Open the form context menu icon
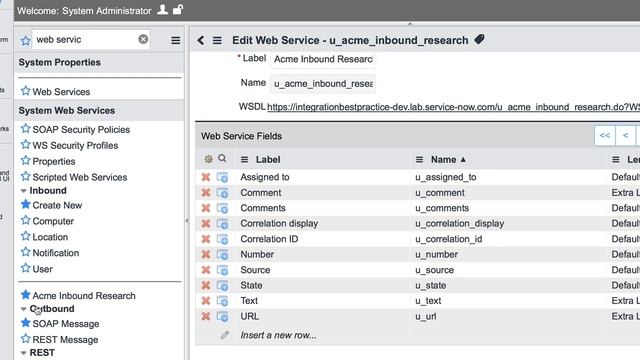This screenshot has height=360, width=640. coord(217,40)
